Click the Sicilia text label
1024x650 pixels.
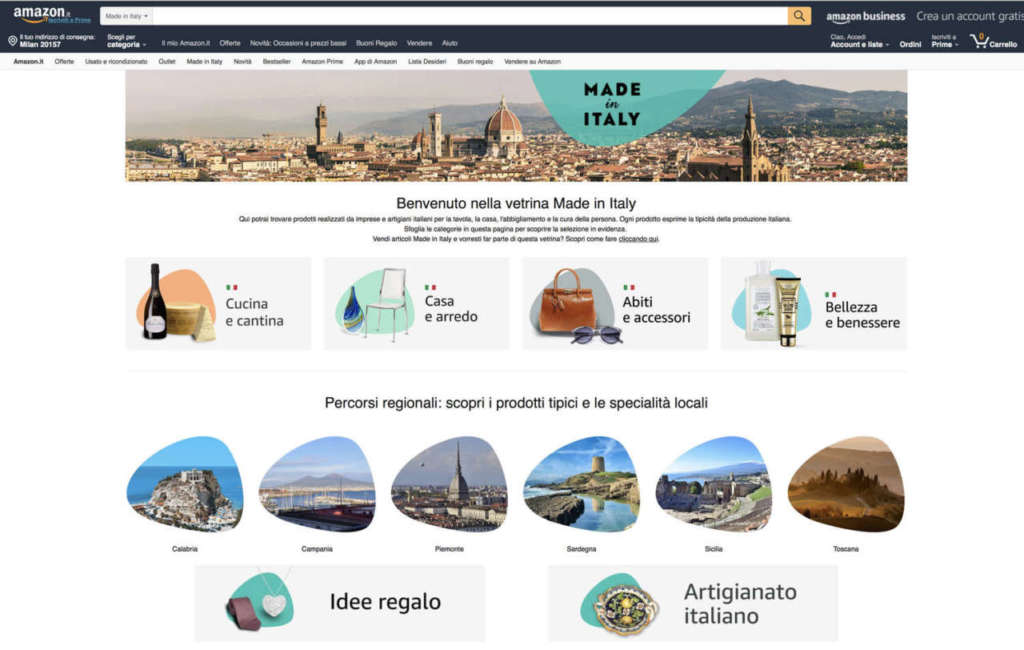coord(714,549)
